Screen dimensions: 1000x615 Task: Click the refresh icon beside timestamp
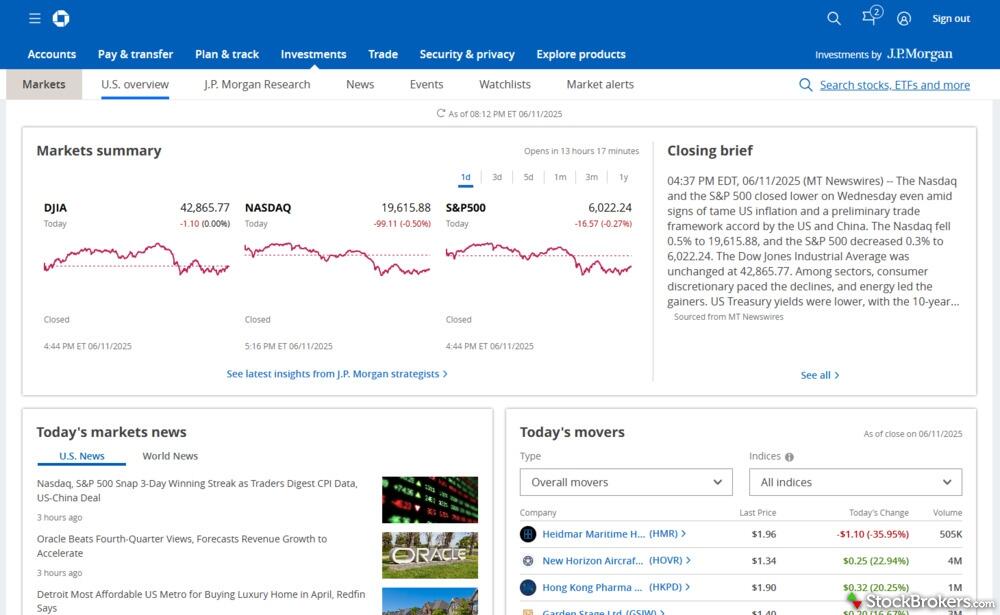pyautogui.click(x=441, y=114)
